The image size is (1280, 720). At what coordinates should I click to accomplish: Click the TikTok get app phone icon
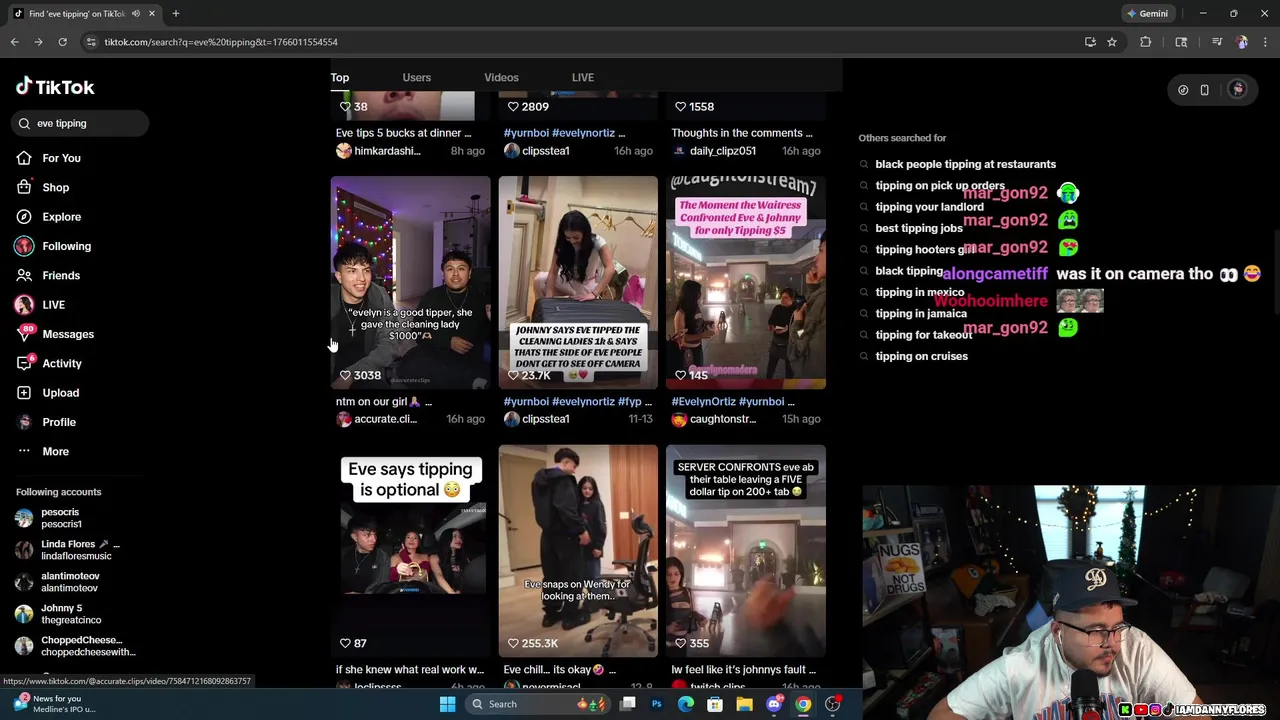pyautogui.click(x=1204, y=90)
